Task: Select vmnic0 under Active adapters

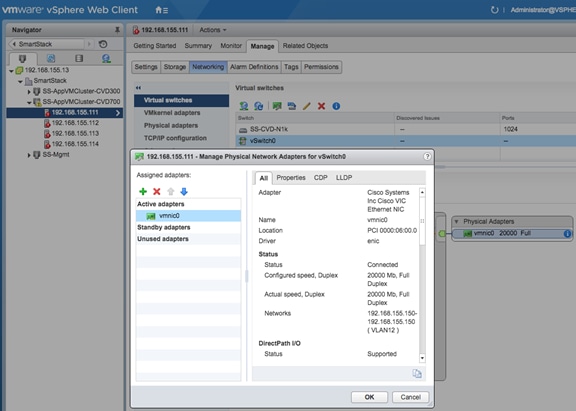Action: 188,216
